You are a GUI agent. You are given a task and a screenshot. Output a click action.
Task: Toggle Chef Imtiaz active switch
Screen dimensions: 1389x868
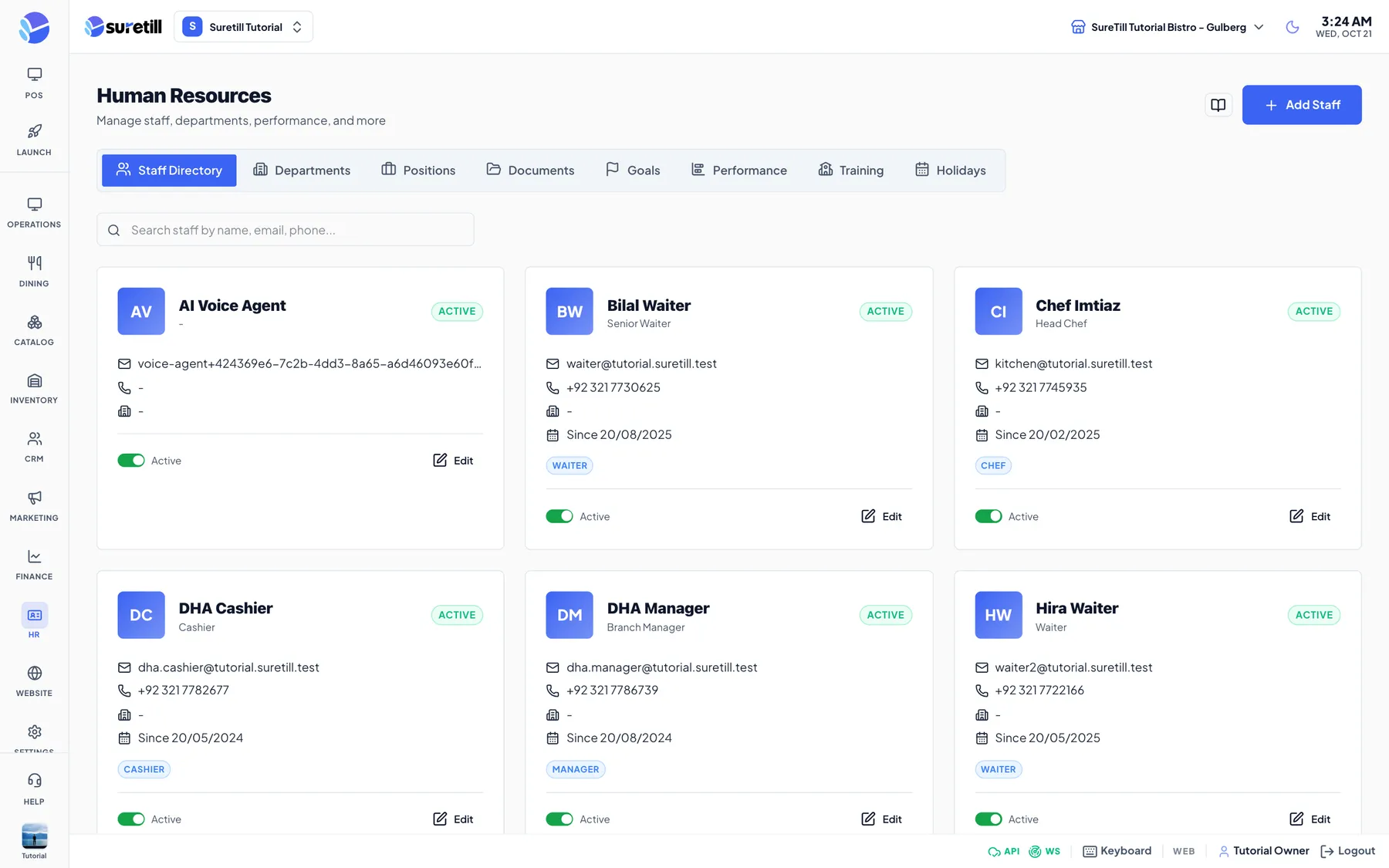[x=989, y=516]
